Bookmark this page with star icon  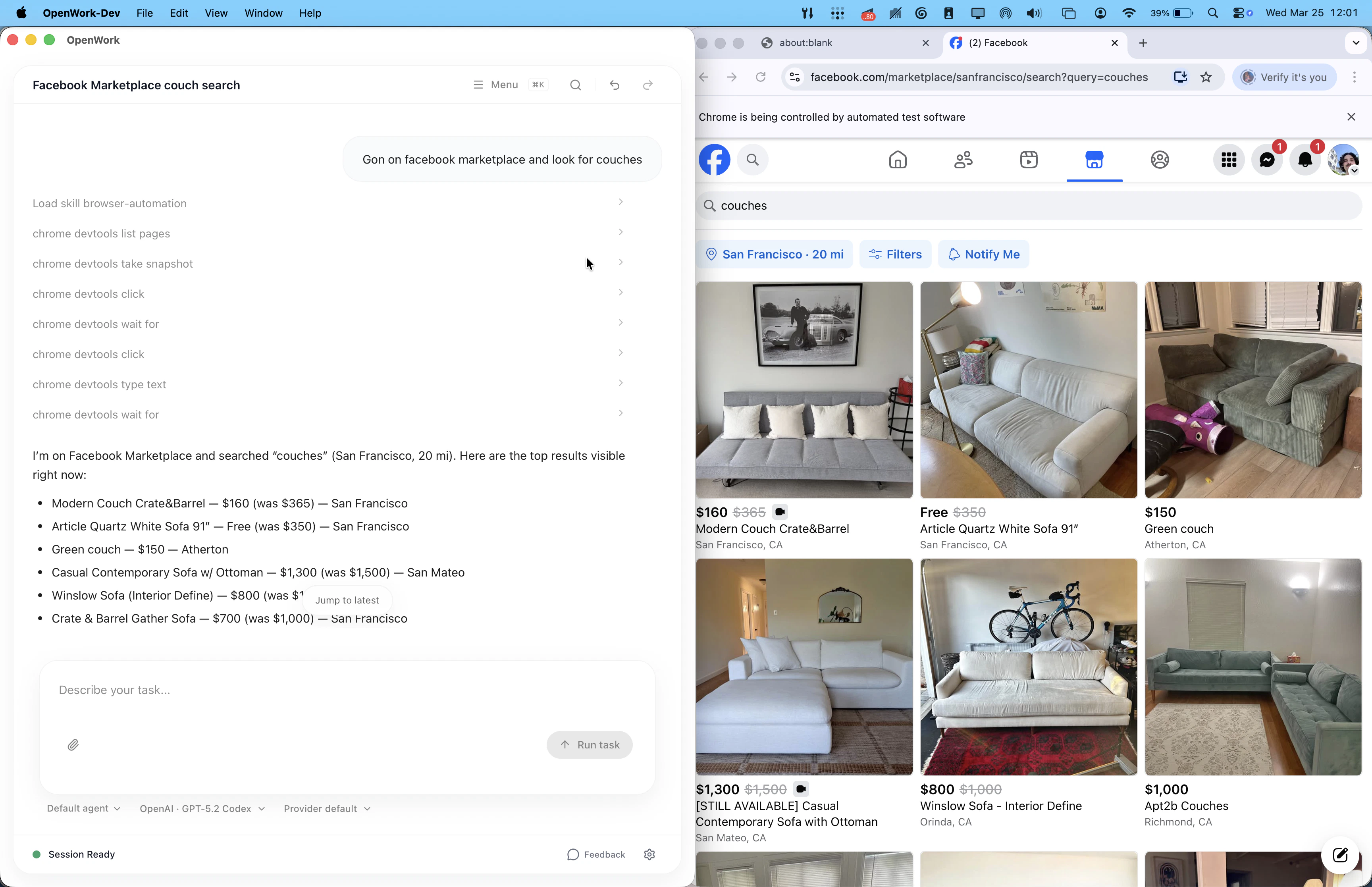pos(1206,77)
